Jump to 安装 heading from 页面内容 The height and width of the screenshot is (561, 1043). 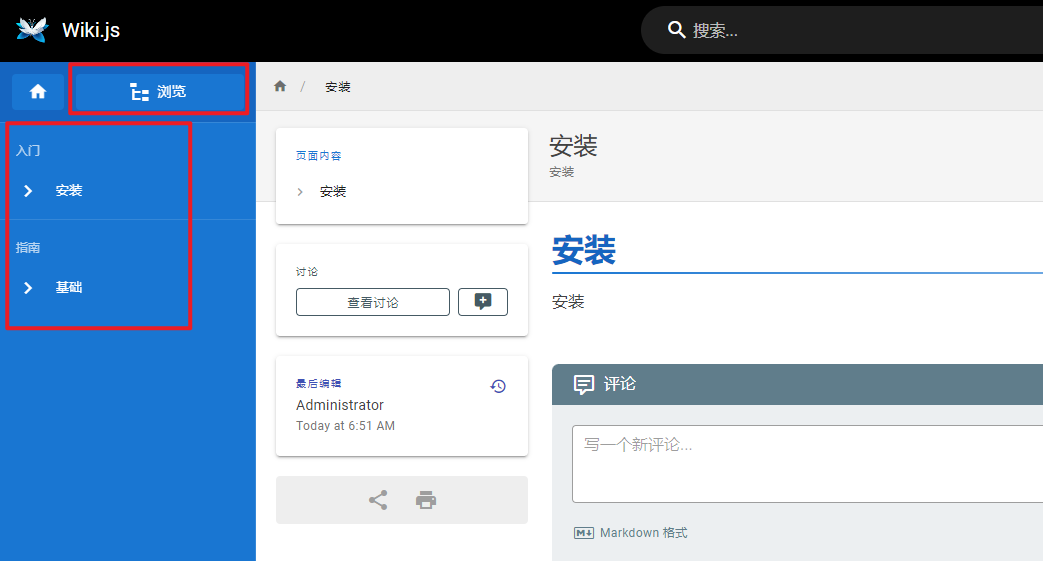point(333,192)
